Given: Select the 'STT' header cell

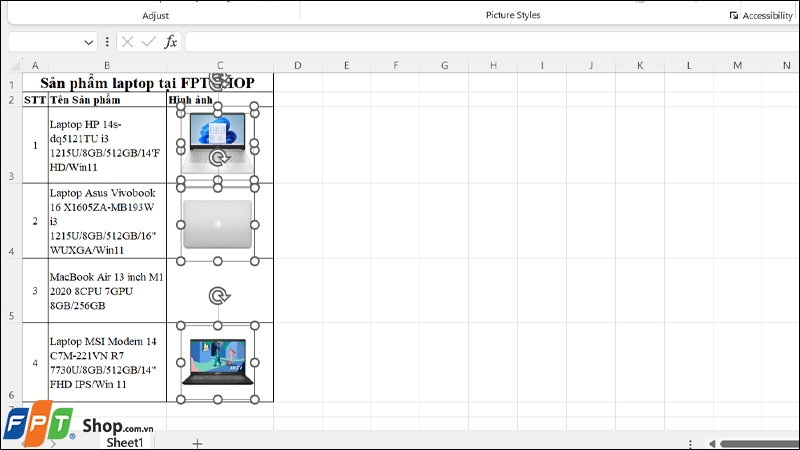Looking at the screenshot, I should click(35, 99).
